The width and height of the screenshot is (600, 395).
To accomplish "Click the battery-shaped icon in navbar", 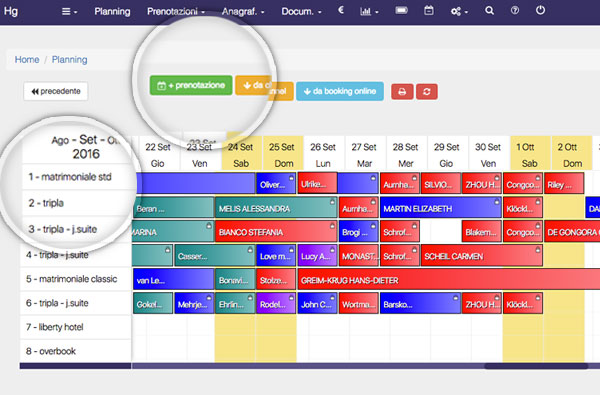I will 401,11.
